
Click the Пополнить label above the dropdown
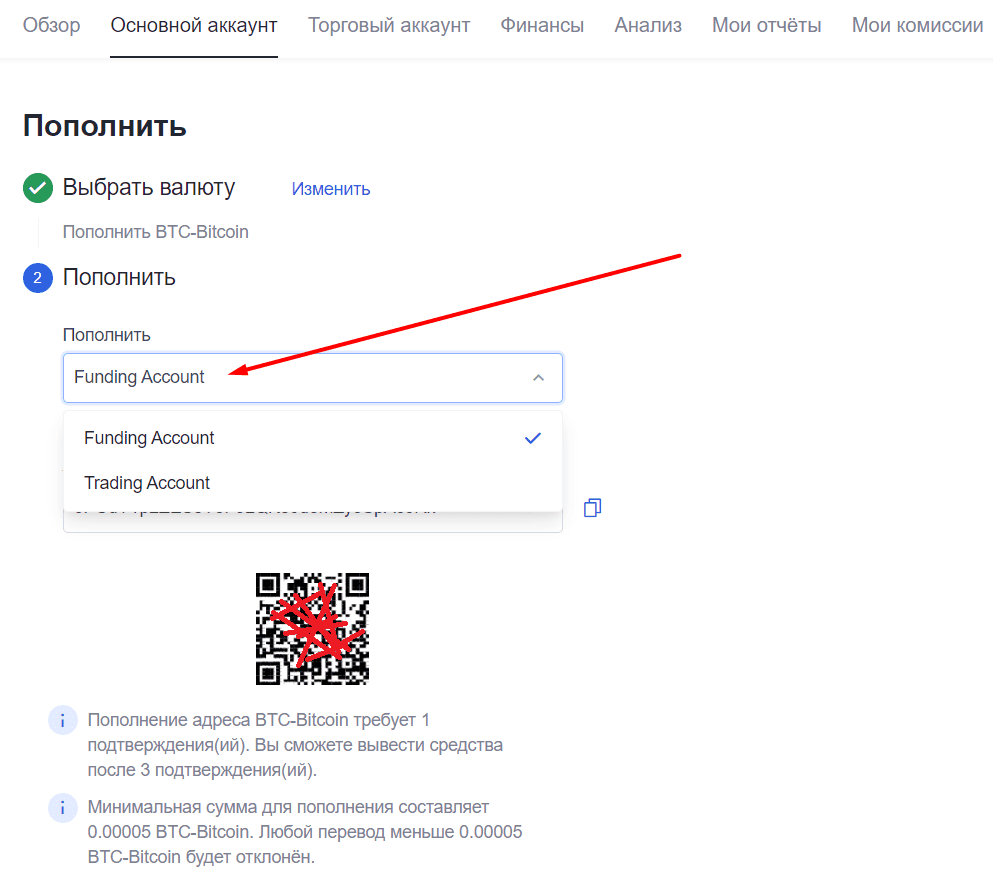(x=106, y=335)
